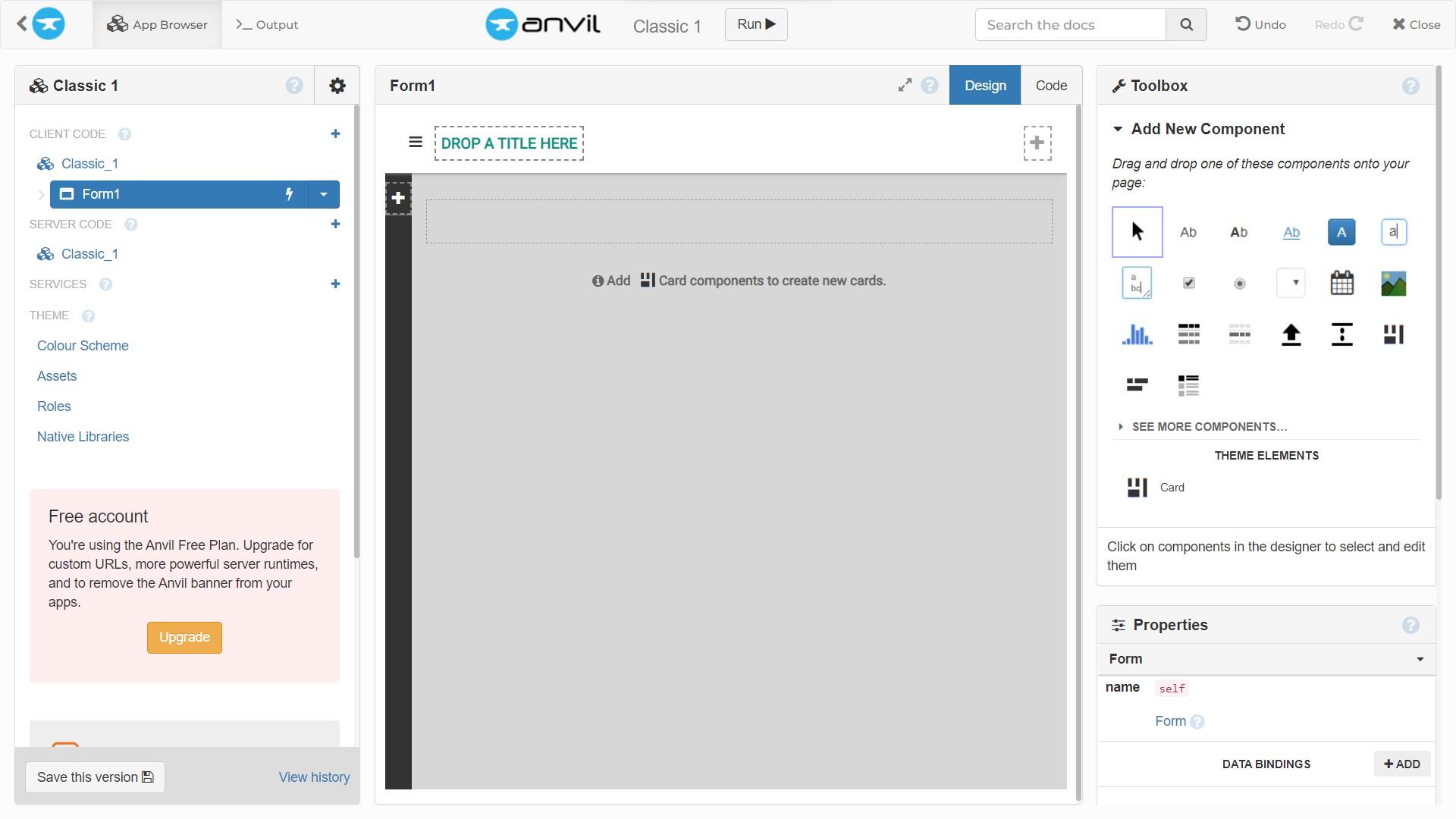Image resolution: width=1456 pixels, height=819 pixels.
Task: Toggle the sidebar hamburger menu in form
Action: [415, 143]
